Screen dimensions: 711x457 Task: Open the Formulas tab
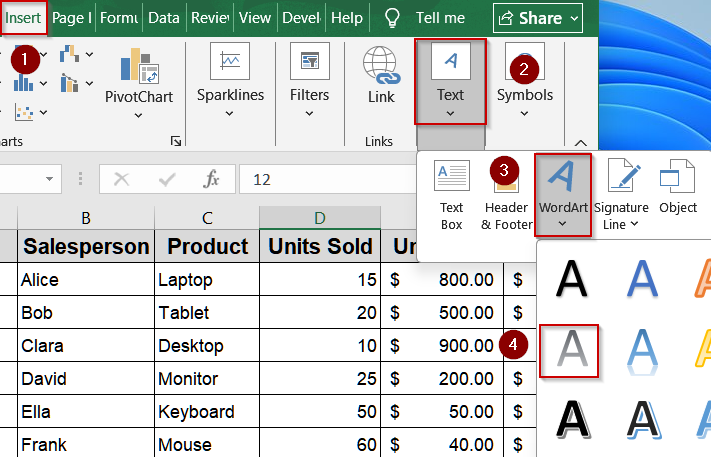(x=119, y=18)
